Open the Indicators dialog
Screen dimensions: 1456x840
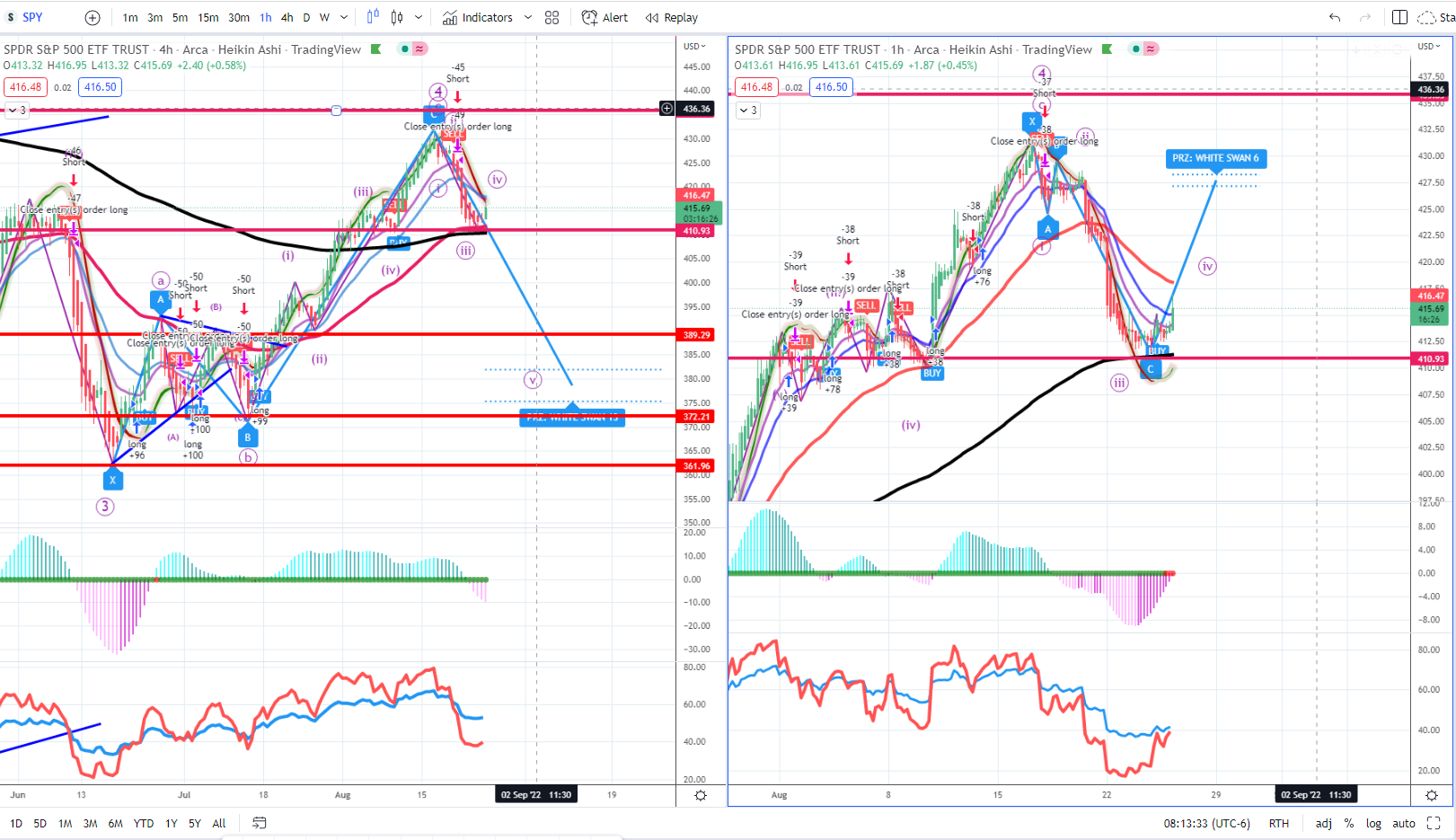(x=478, y=17)
